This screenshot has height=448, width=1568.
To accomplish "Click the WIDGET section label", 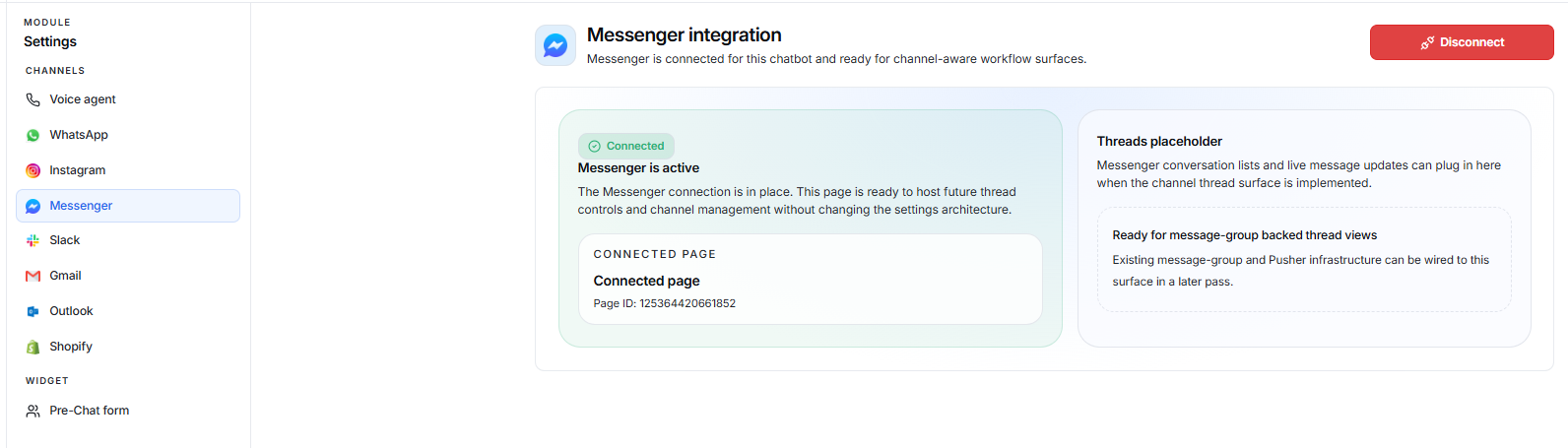I will click(47, 381).
